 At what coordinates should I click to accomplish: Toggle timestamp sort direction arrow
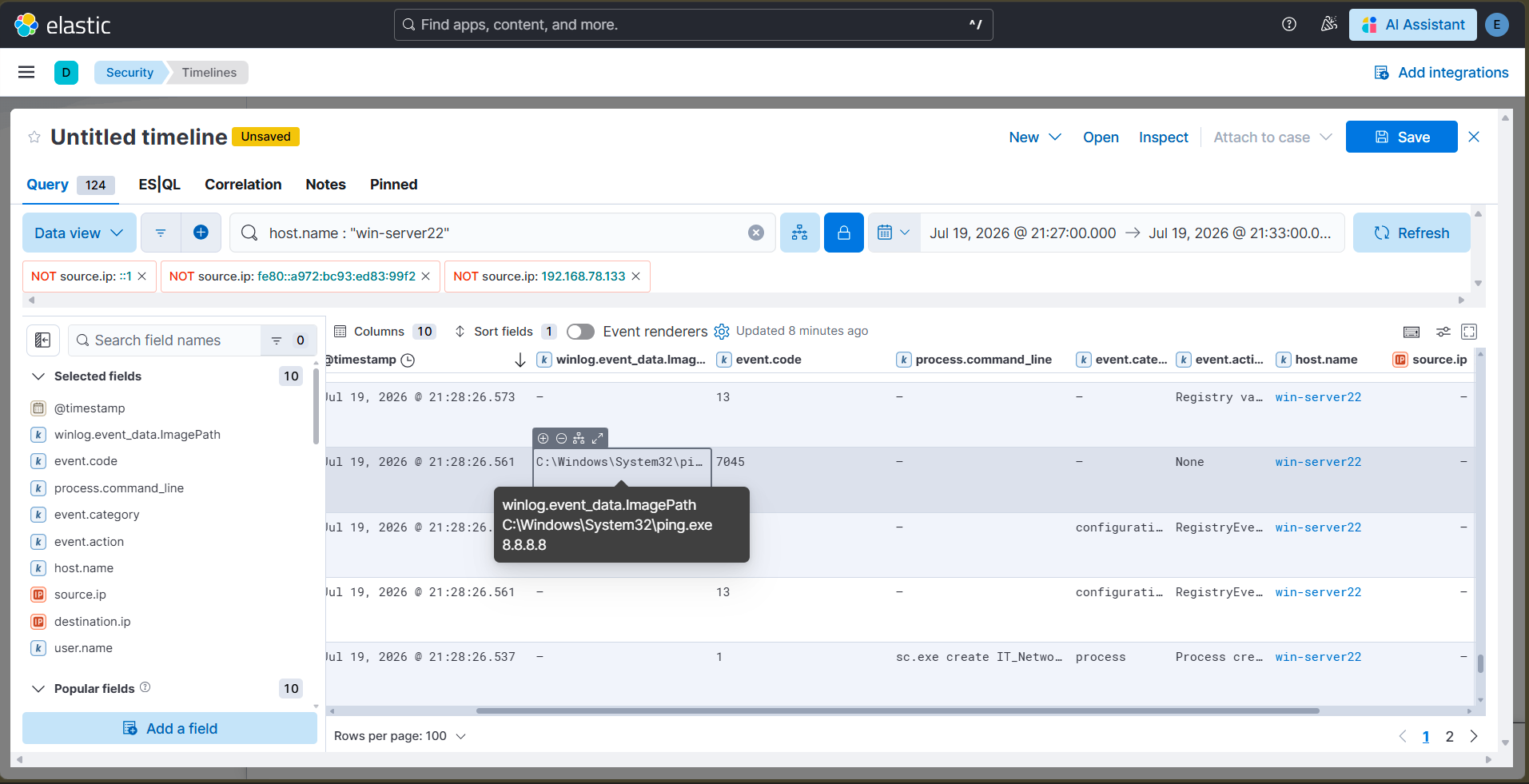click(520, 360)
